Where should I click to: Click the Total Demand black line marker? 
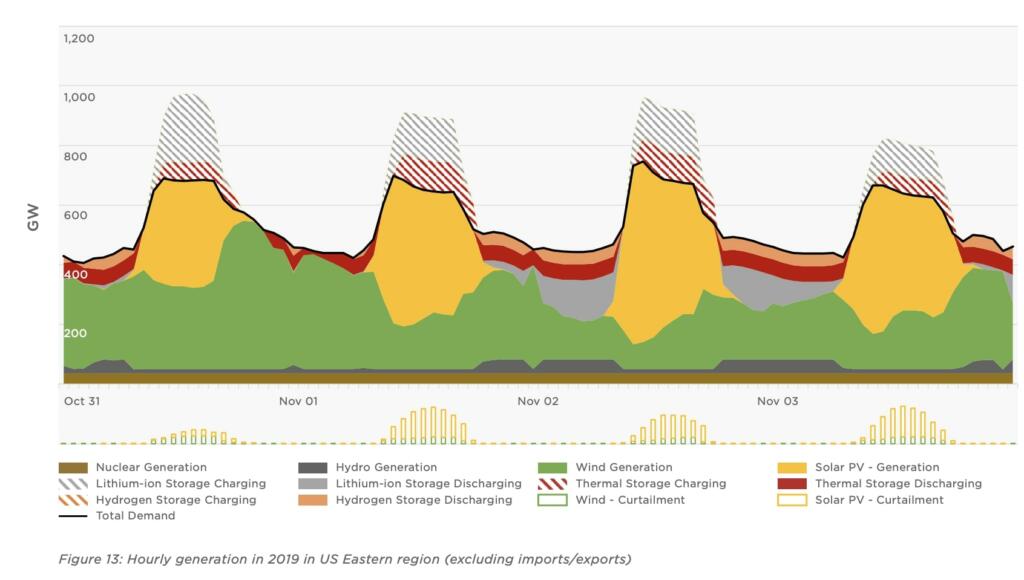[73, 516]
